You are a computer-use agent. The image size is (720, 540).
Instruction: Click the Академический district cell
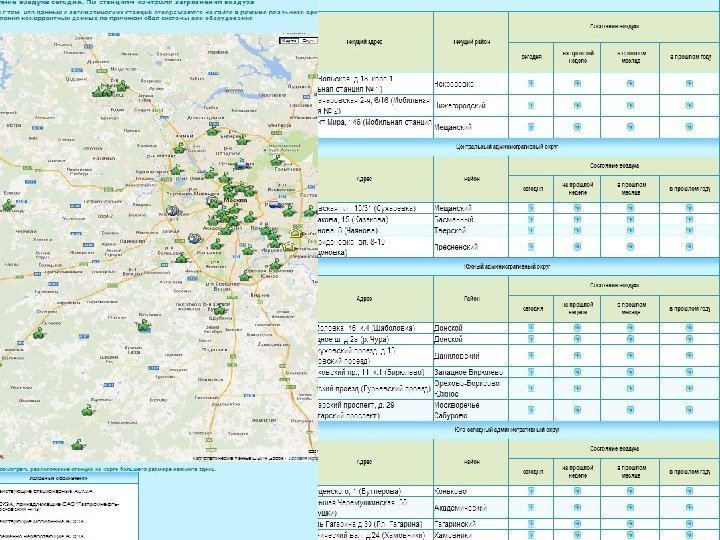[x=471, y=507]
